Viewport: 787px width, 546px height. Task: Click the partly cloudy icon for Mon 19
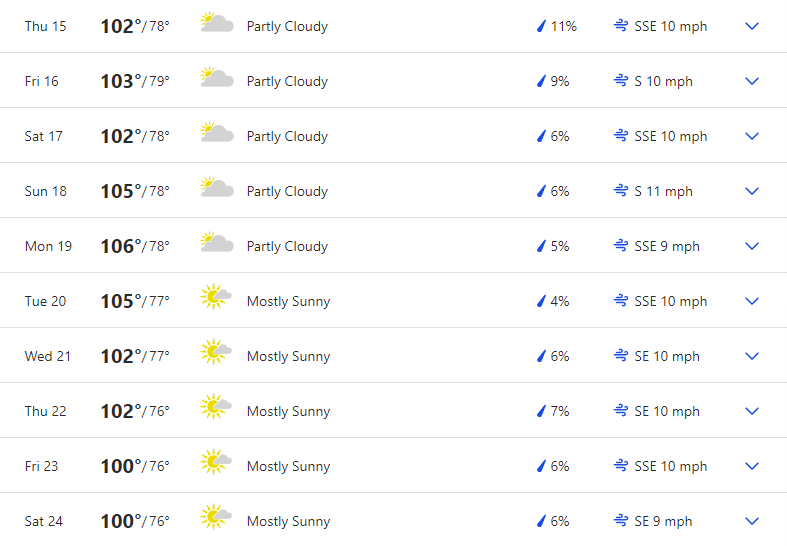[x=217, y=243]
